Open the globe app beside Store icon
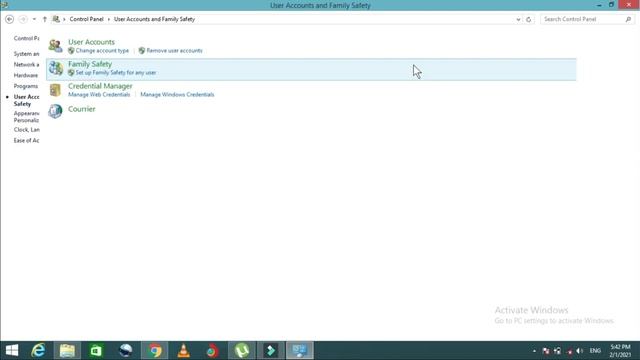 point(126,350)
